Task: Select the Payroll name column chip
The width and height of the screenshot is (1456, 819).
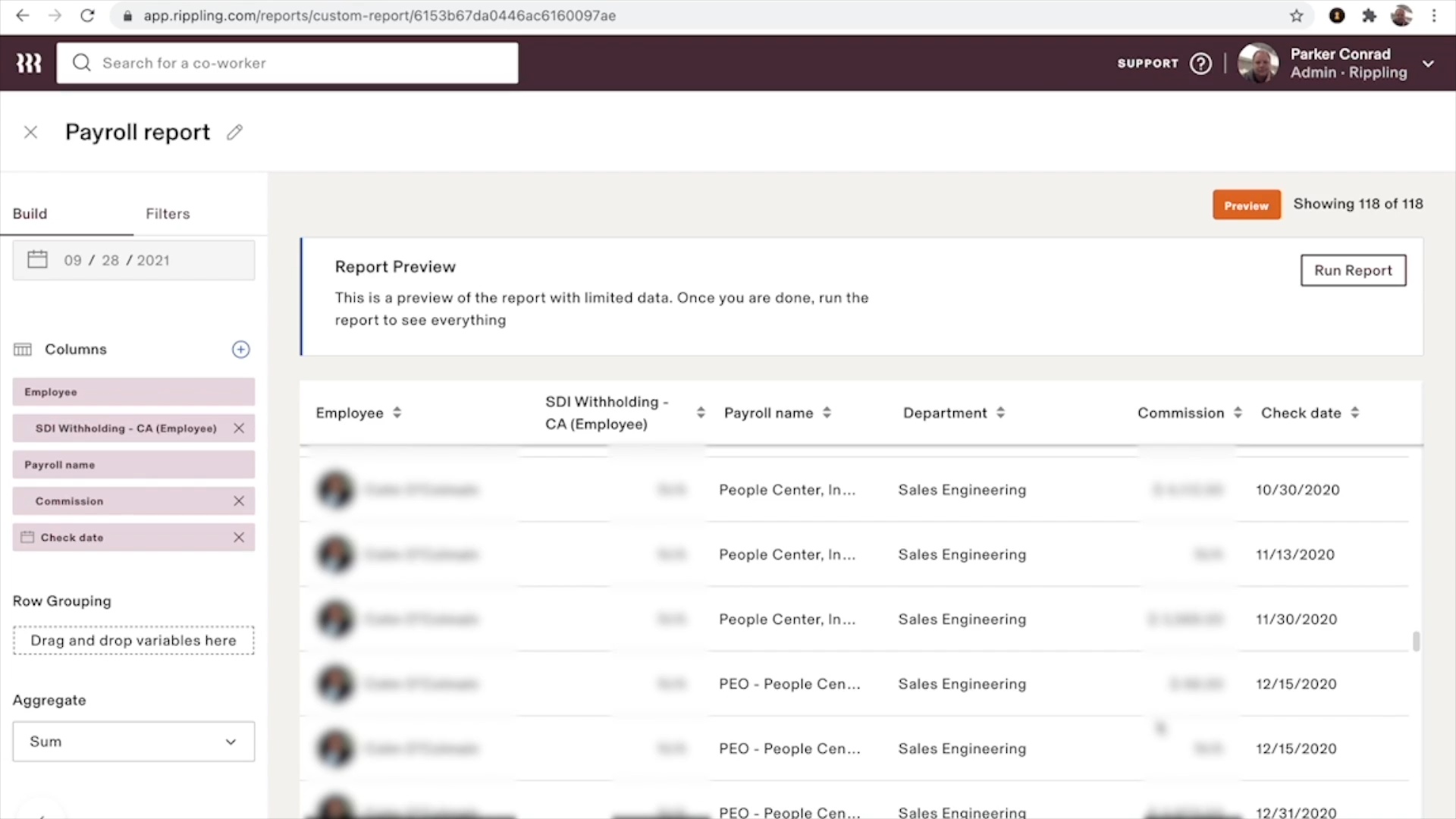Action: [x=133, y=465]
